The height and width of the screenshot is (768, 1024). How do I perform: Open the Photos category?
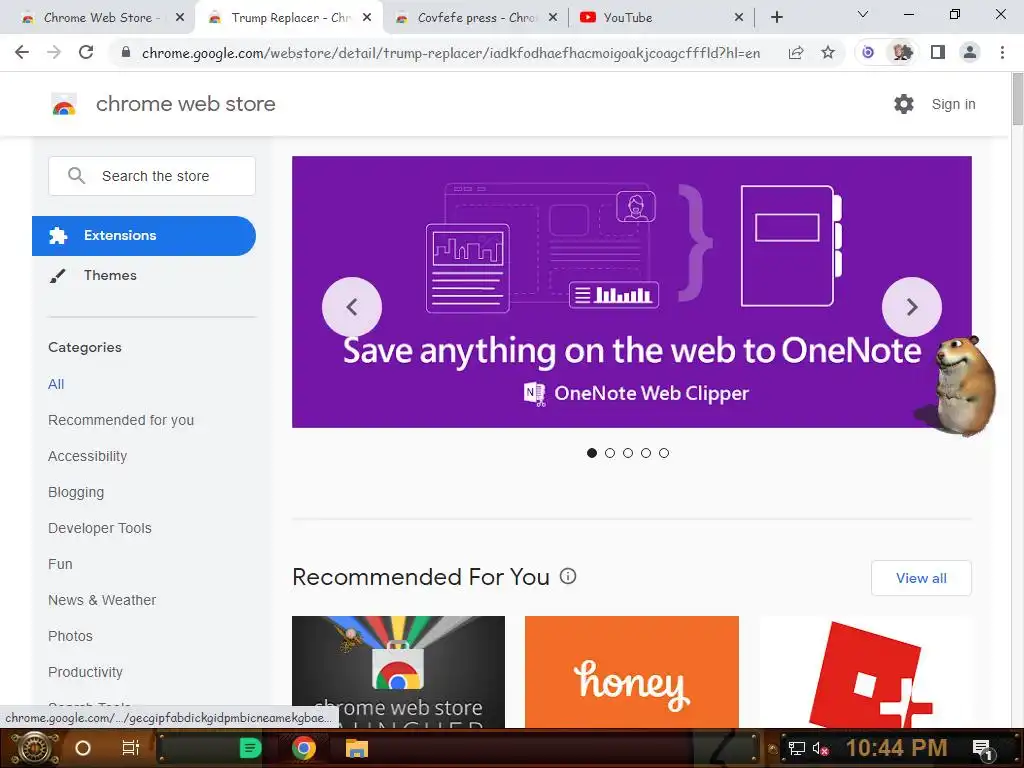click(x=71, y=635)
